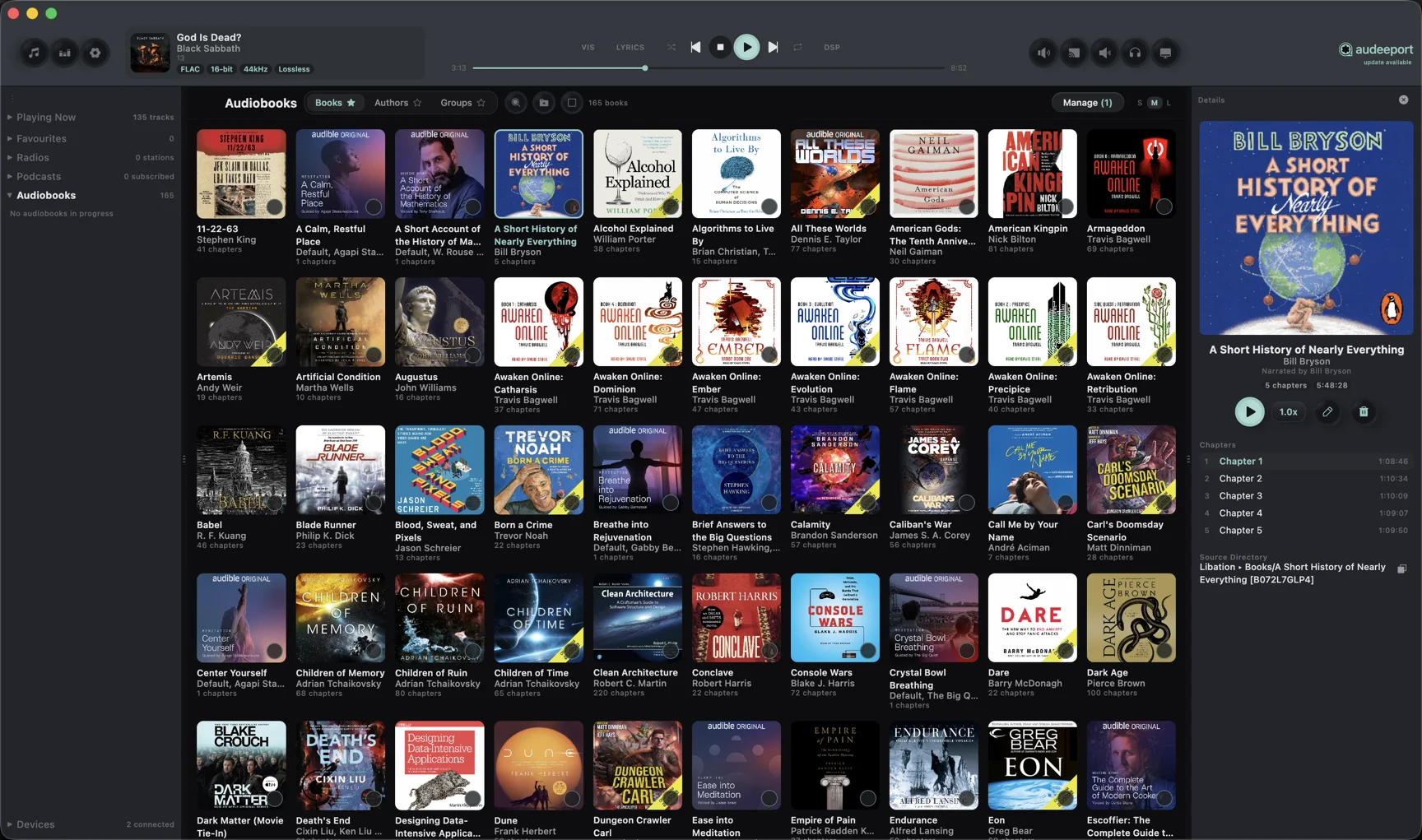Skip to the previous track

(x=695, y=47)
